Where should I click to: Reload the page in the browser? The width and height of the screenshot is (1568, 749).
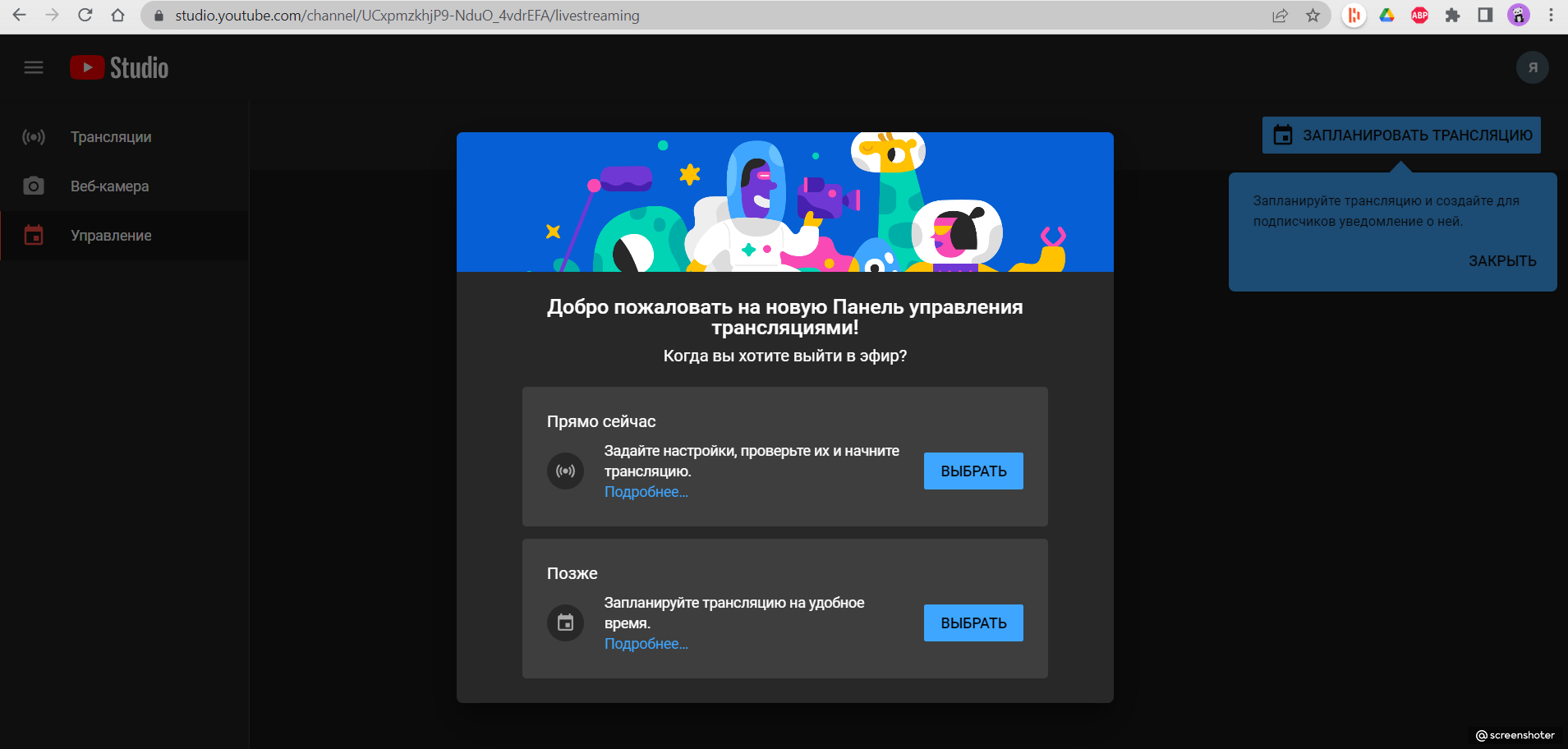coord(85,15)
